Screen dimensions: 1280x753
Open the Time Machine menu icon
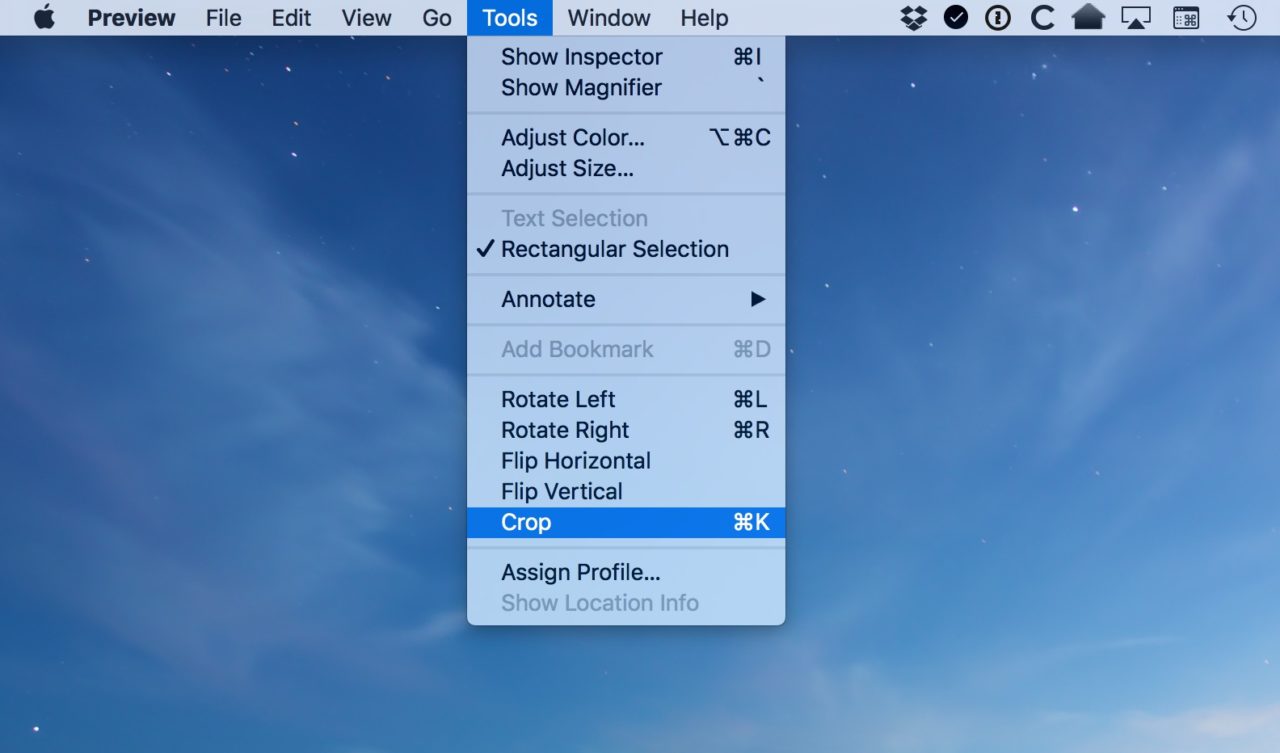pyautogui.click(x=1241, y=17)
